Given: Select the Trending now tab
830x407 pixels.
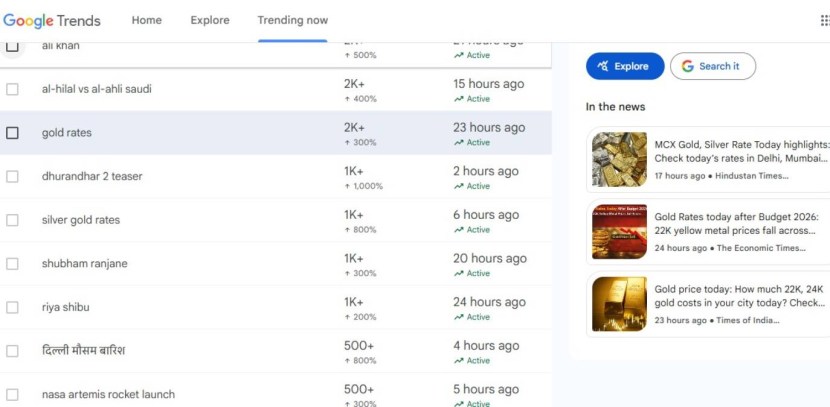Looking at the screenshot, I should tap(292, 21).
